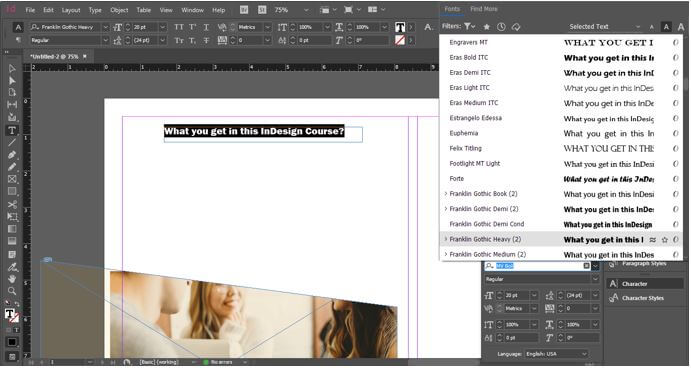Viewport: 691px width, 368px height.
Task: Open kerning Metrics dropdown in Character panel
Action: pyautogui.click(x=534, y=309)
